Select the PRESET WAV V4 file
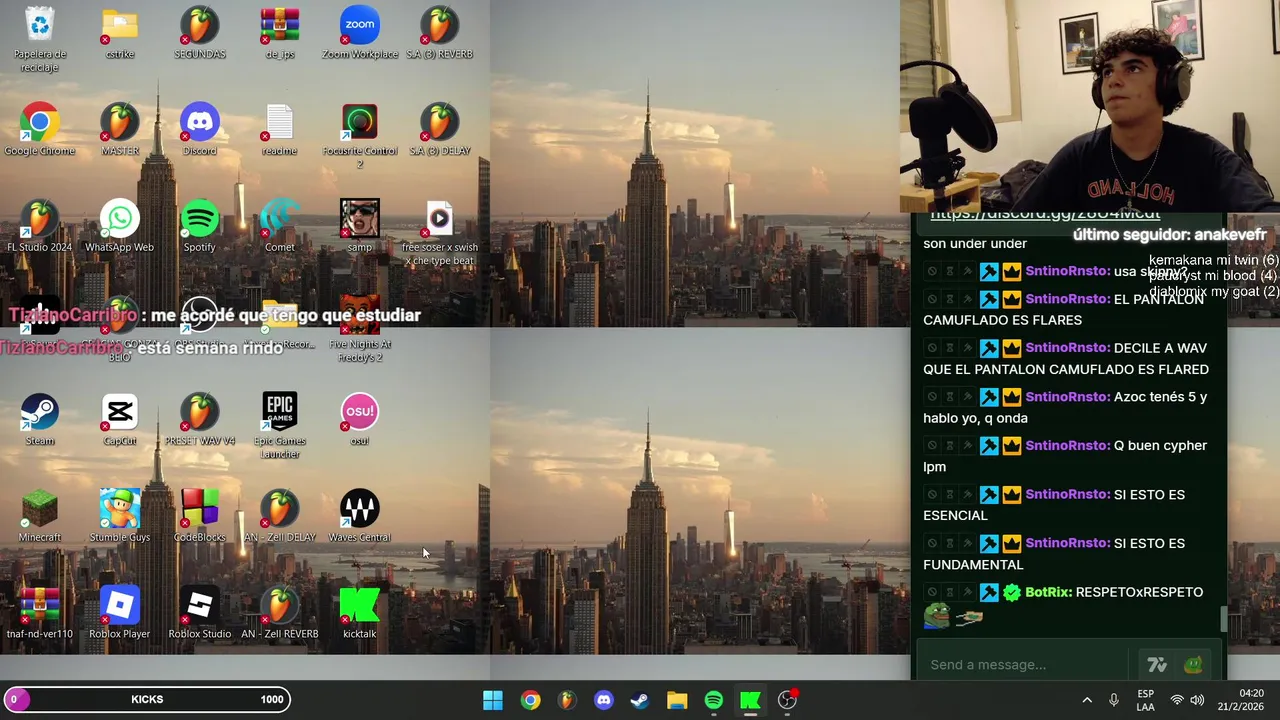Viewport: 1280px width, 720px height. tap(200, 419)
